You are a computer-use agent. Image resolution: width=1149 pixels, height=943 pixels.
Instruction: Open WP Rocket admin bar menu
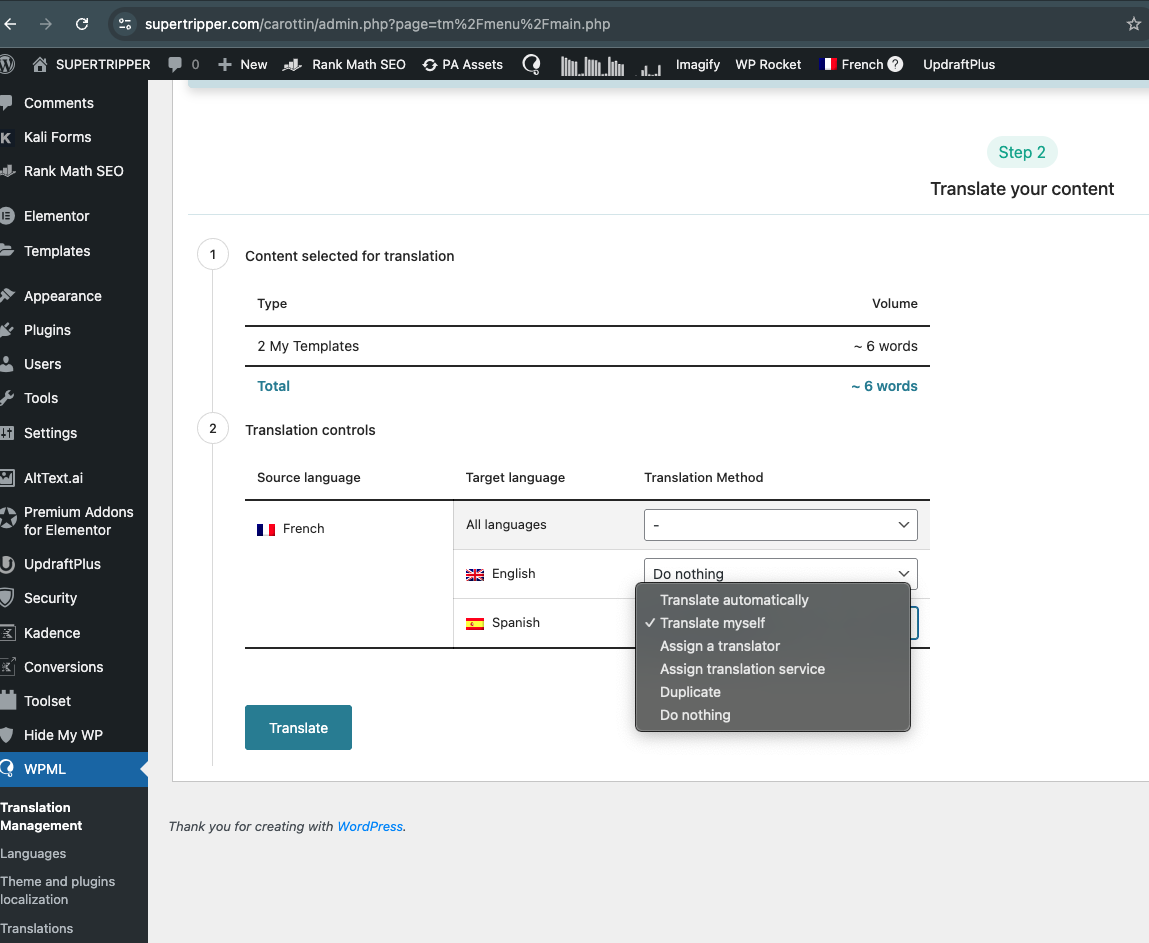[x=768, y=64]
